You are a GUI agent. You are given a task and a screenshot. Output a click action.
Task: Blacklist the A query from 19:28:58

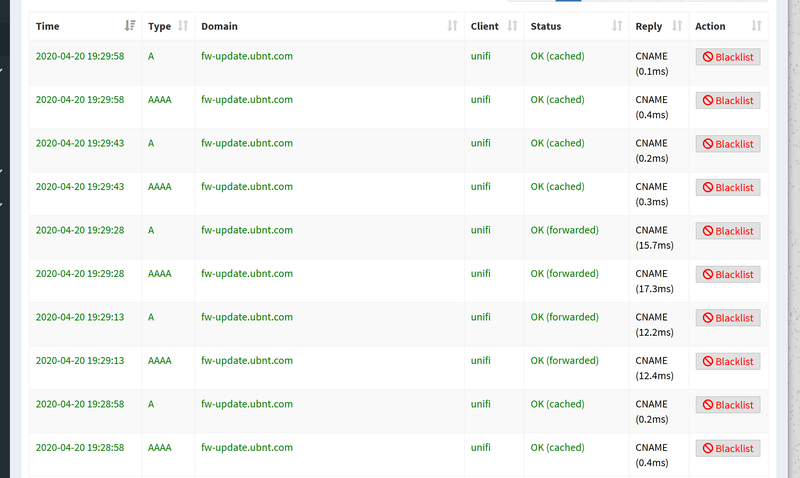pos(728,405)
